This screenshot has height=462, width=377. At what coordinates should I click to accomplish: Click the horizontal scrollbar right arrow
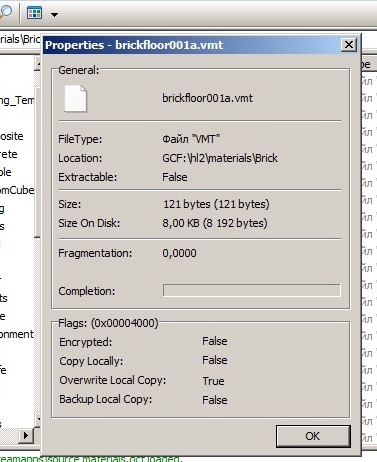click(x=26, y=435)
